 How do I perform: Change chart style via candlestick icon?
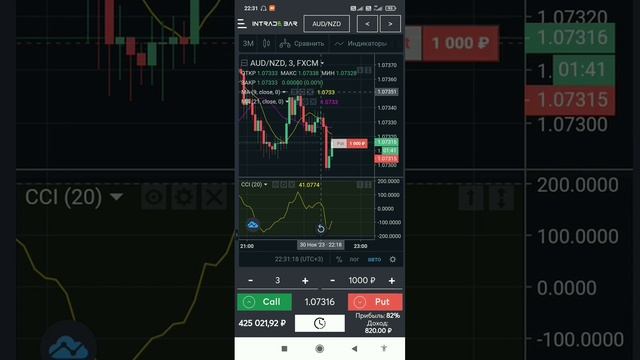(267, 44)
